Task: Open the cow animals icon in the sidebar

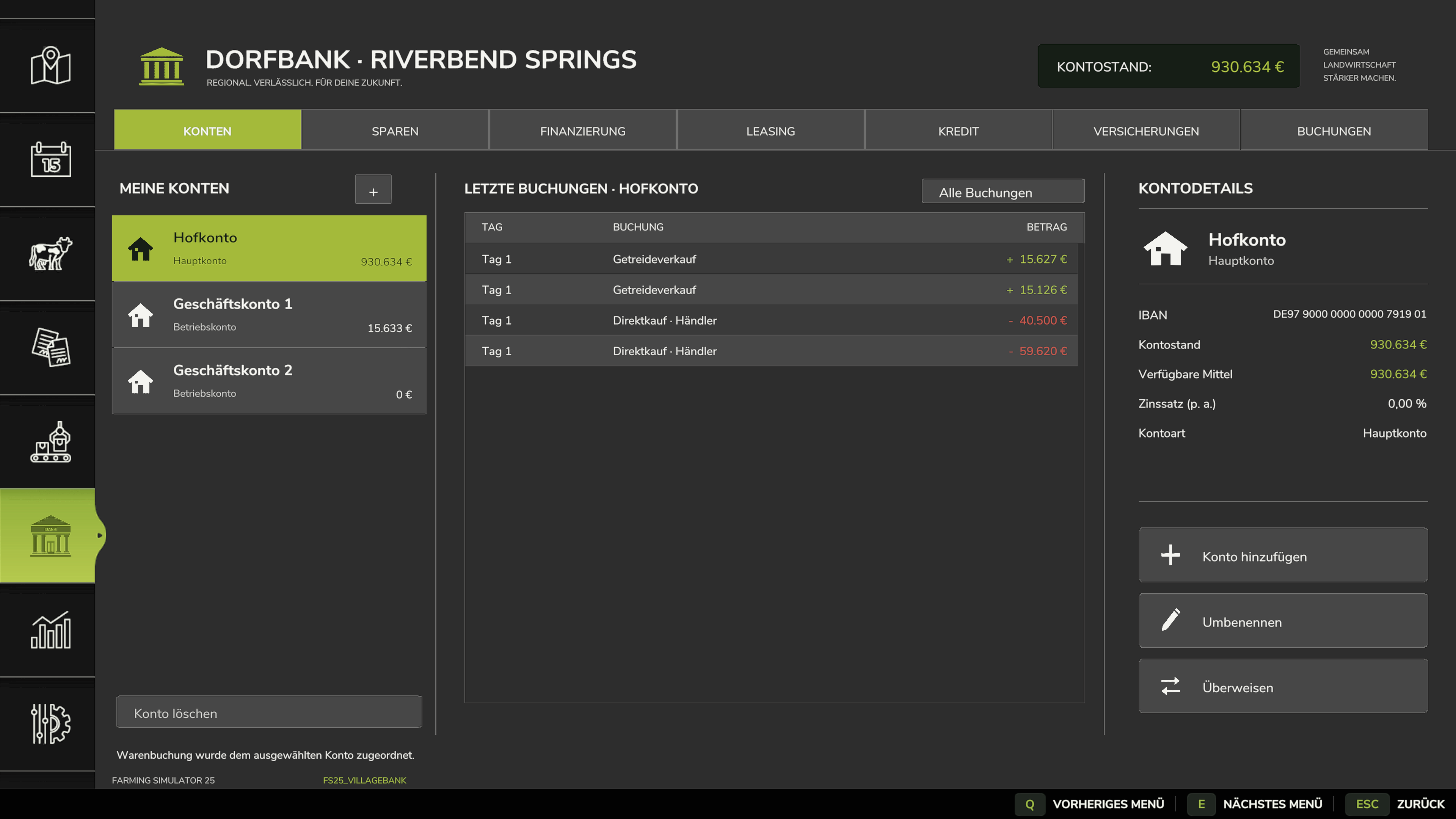Action: [x=50, y=253]
